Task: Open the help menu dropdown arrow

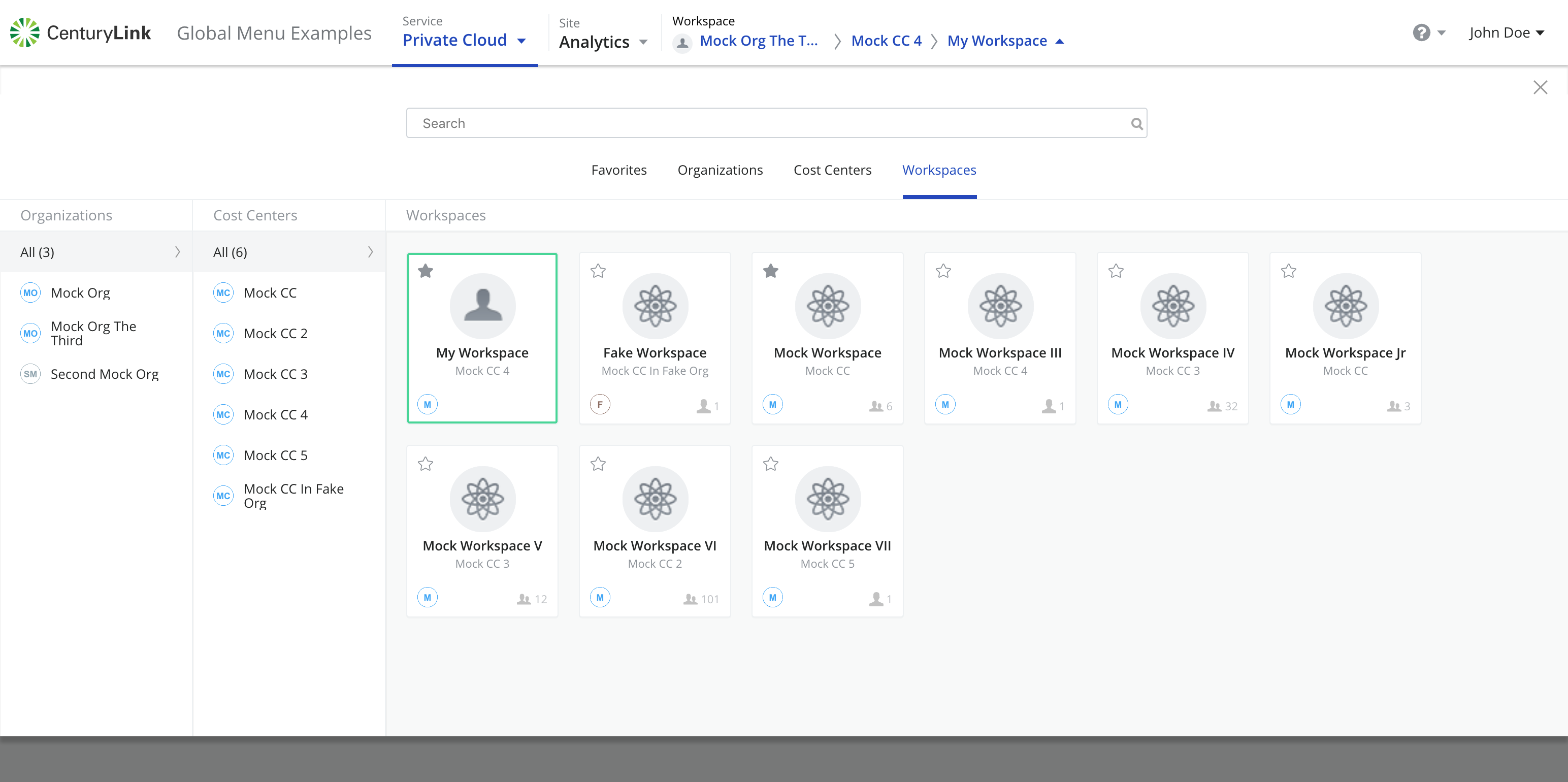Action: [1441, 33]
